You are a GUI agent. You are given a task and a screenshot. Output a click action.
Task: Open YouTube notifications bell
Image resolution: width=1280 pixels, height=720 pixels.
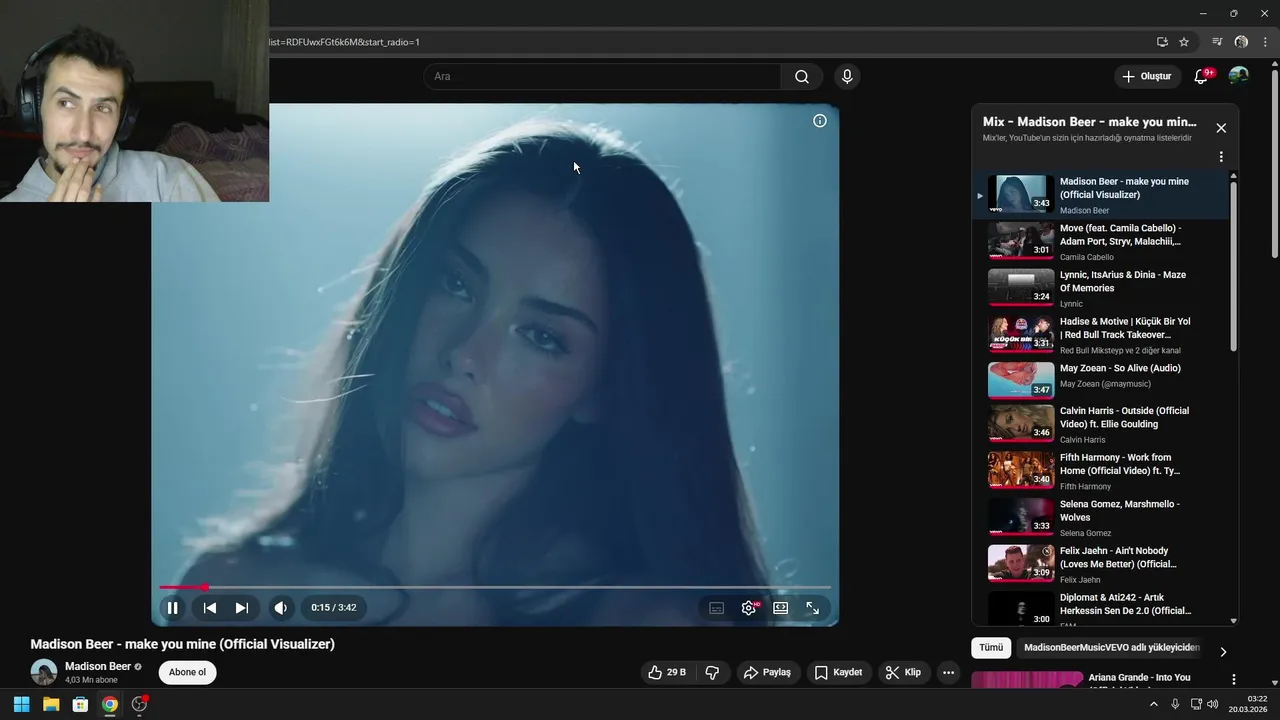click(x=1202, y=77)
